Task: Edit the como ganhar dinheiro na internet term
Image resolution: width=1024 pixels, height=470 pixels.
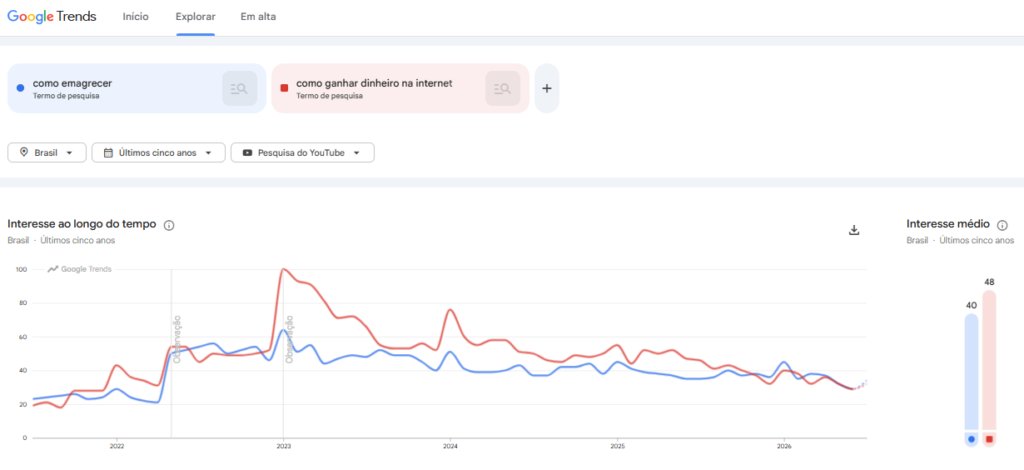Action: click(x=374, y=84)
